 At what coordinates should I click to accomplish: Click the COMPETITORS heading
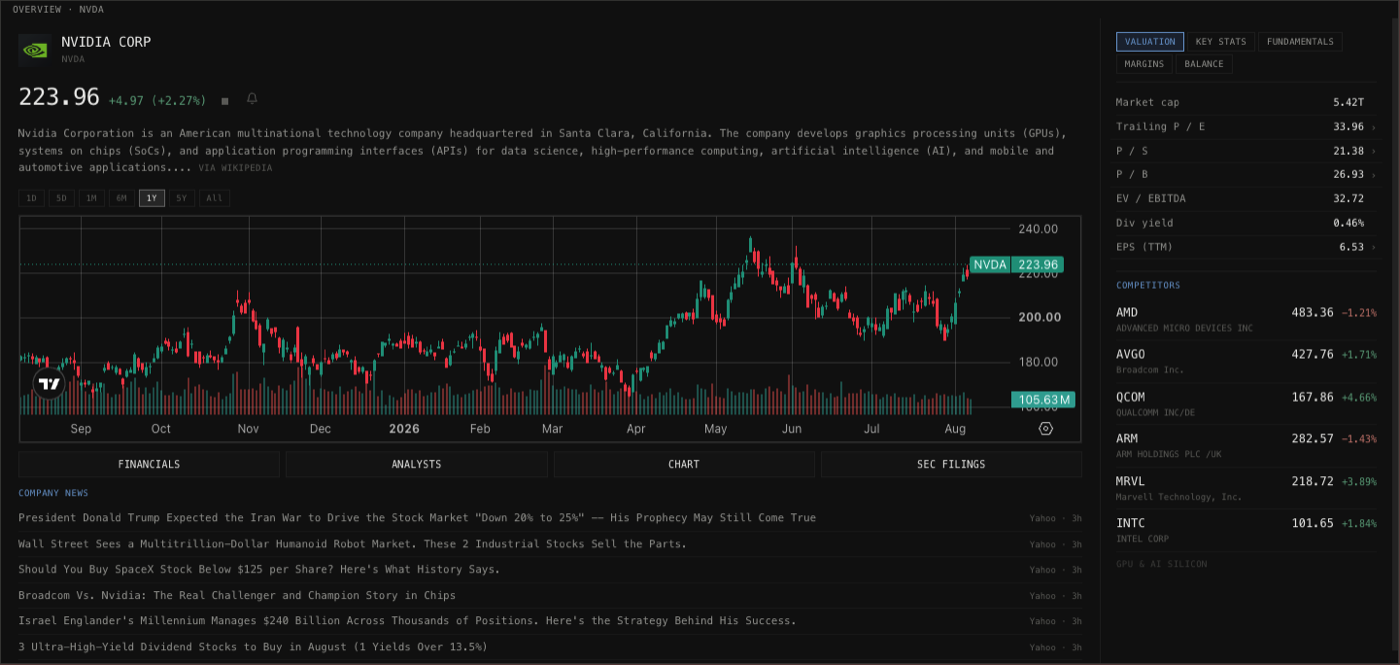pos(1148,285)
